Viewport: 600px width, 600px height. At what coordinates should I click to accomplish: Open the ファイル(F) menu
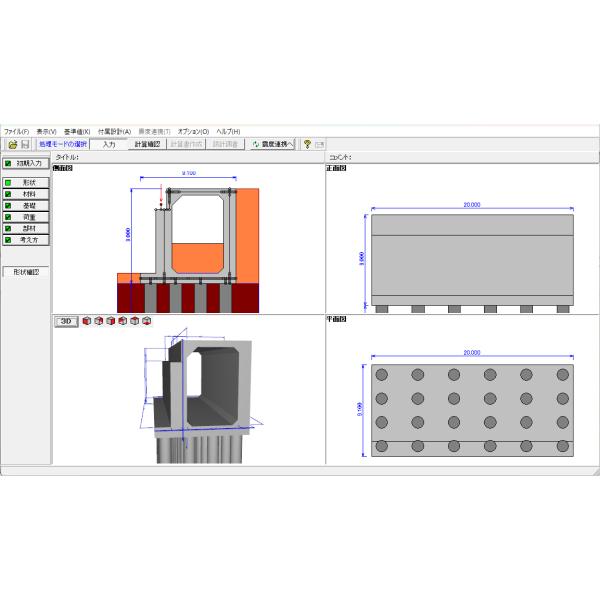pyautogui.click(x=16, y=131)
